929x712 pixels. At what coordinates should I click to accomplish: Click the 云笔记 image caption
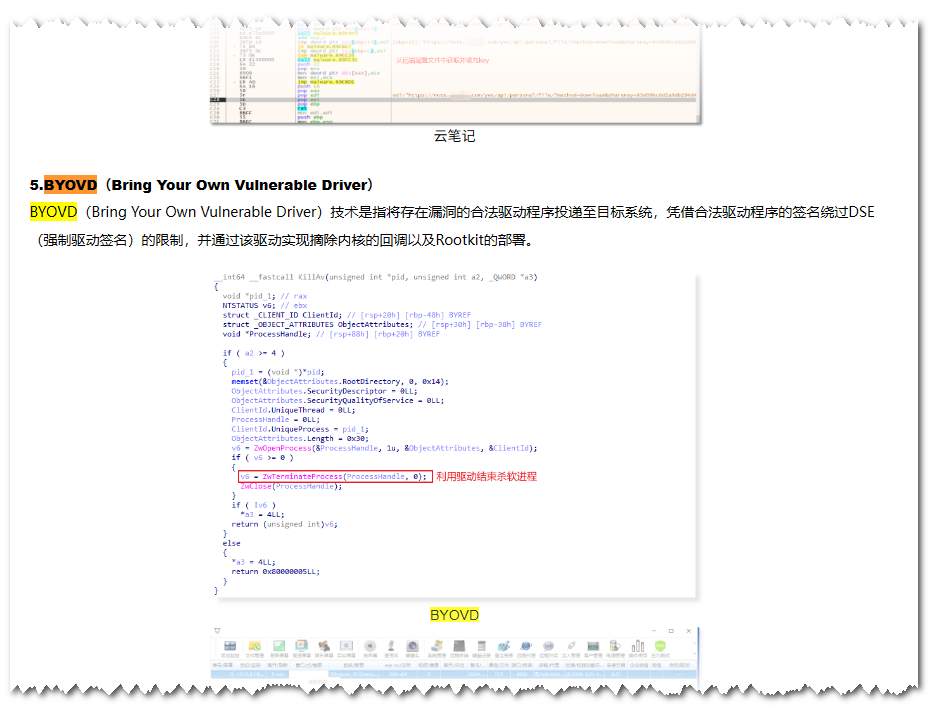454,136
